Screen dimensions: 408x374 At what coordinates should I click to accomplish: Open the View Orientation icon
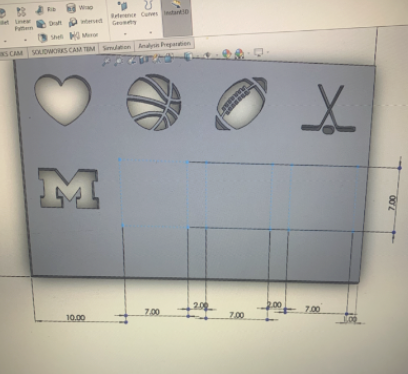[168, 58]
